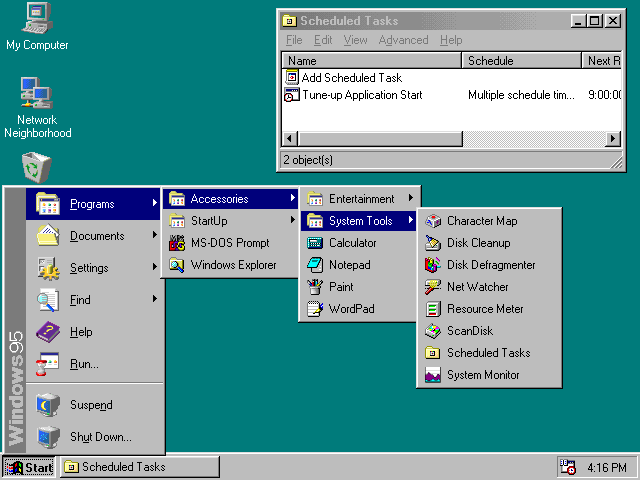Click the Disk Defragmenter icon
The image size is (640, 480).
point(433,265)
